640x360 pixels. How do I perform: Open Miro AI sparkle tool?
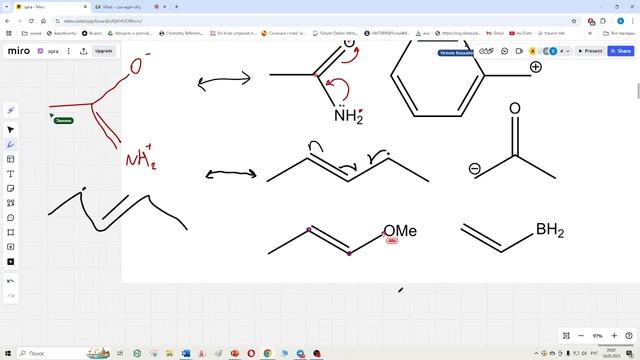pyautogui.click(x=11, y=110)
